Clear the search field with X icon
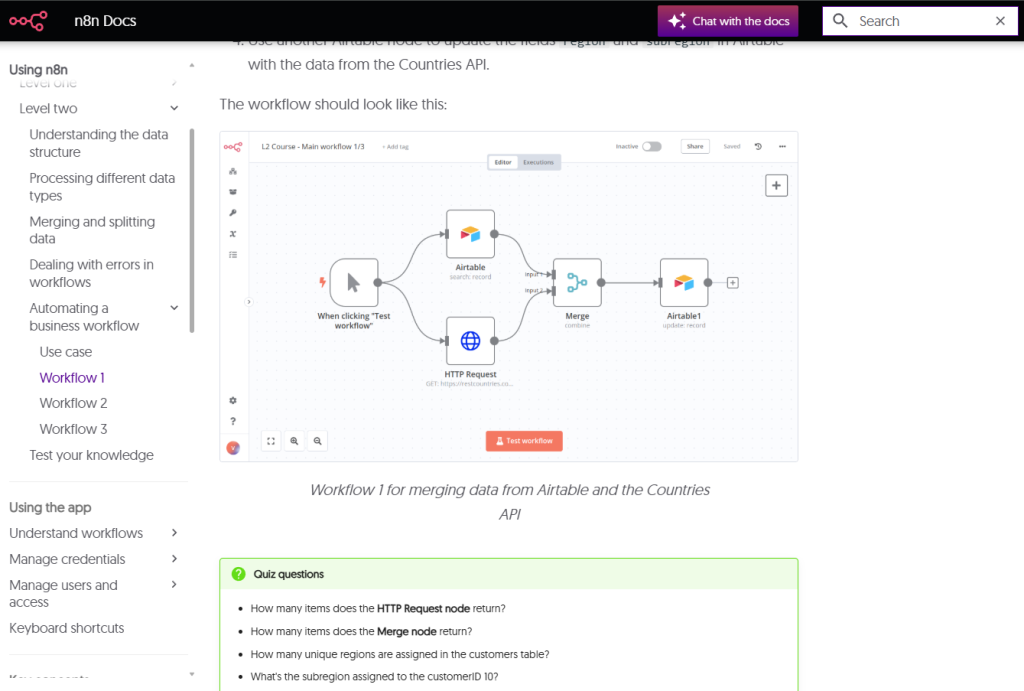 click(1000, 21)
